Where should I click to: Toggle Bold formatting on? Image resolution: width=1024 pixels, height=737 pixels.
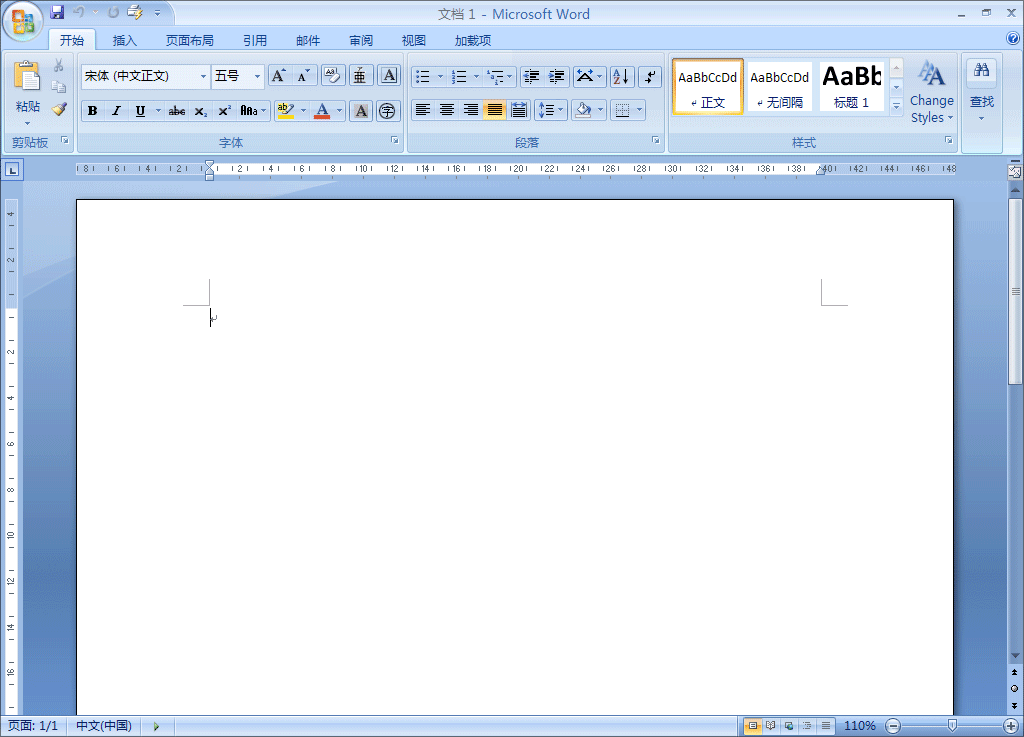[x=93, y=111]
